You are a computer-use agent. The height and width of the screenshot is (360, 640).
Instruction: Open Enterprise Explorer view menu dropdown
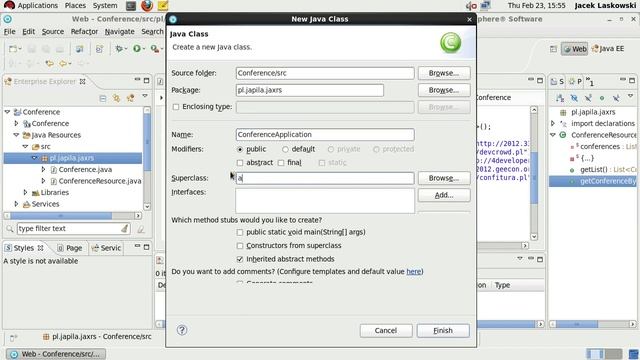[x=145, y=96]
